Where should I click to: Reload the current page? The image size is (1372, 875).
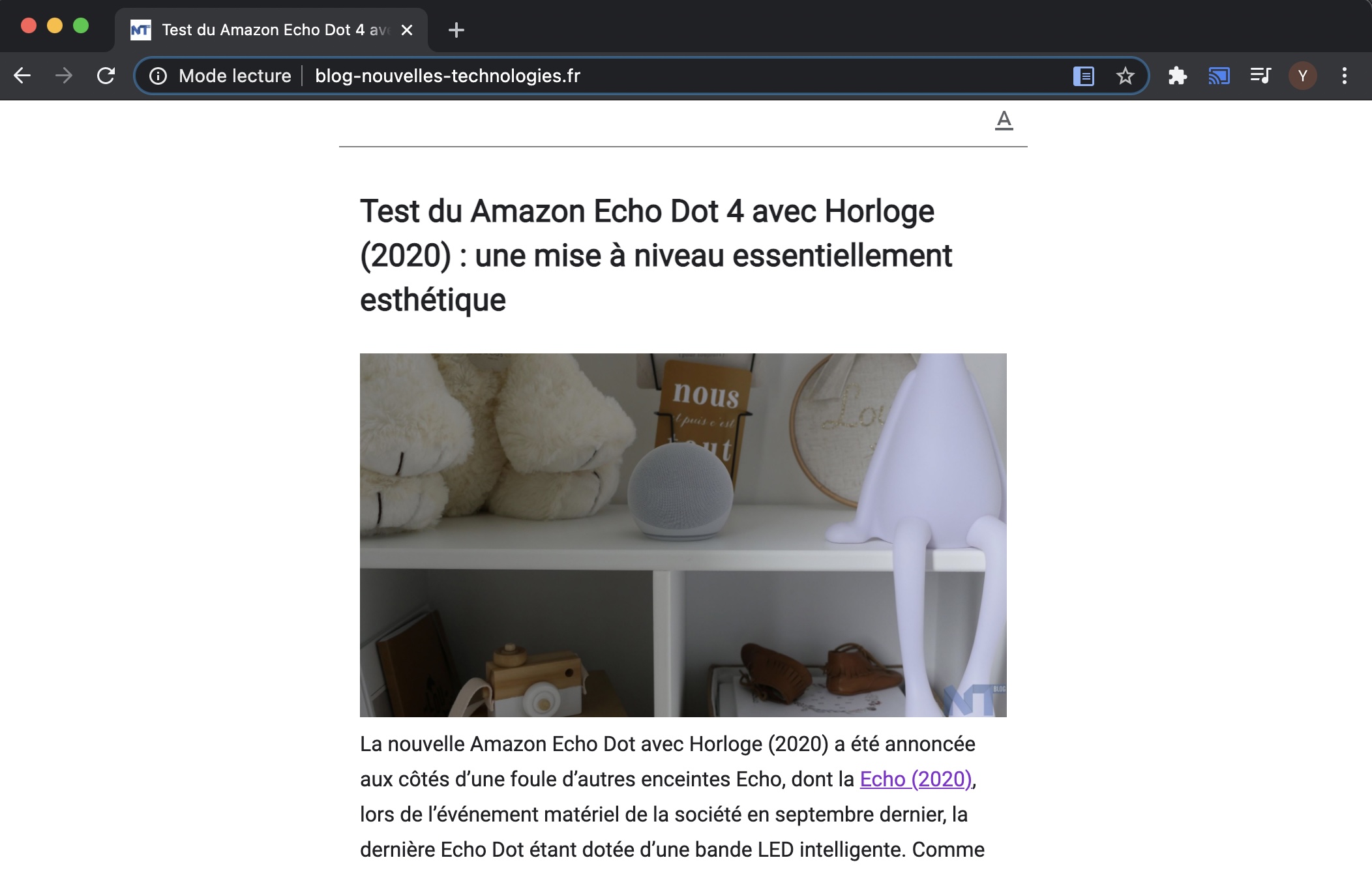point(106,76)
